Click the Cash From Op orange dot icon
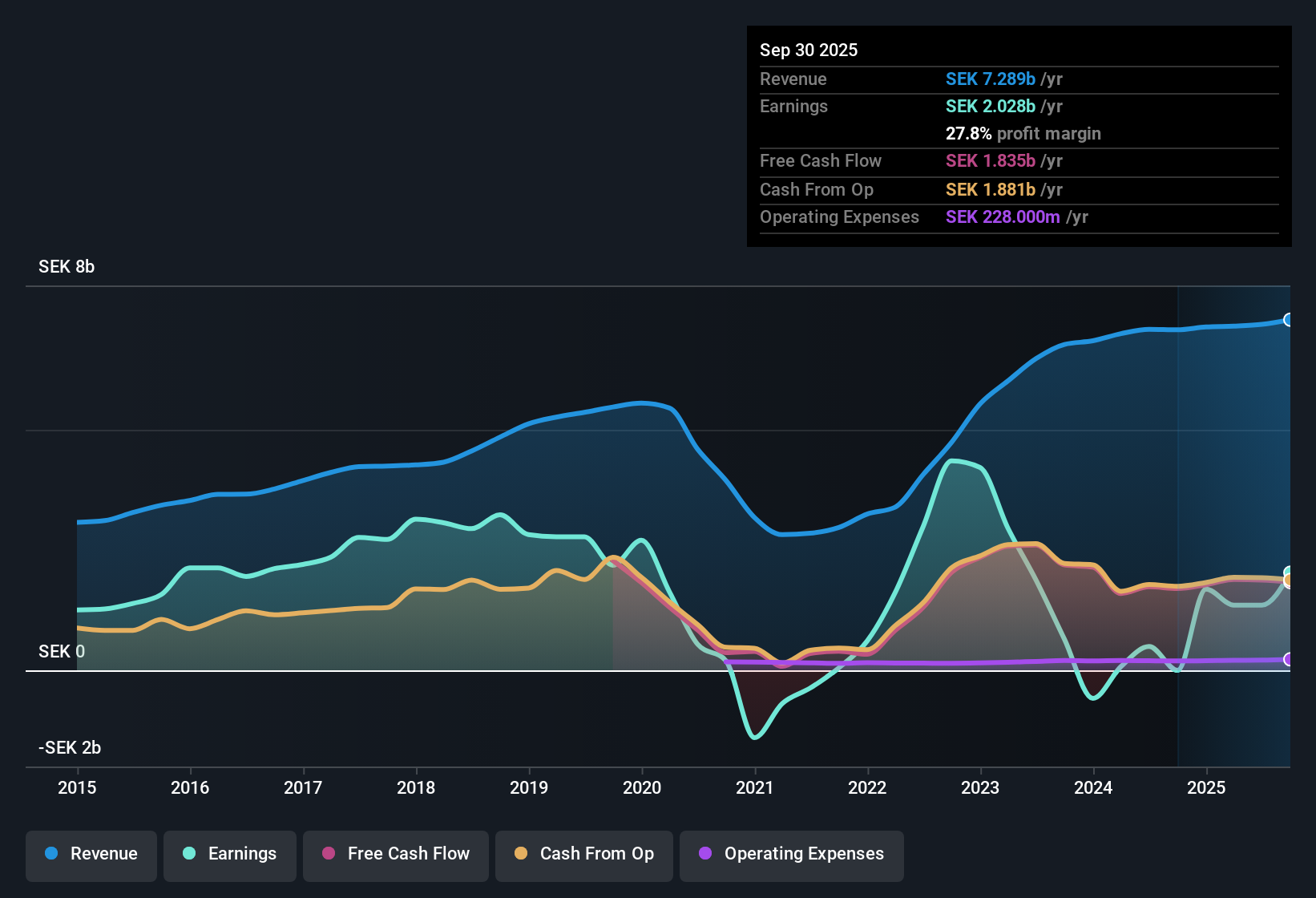1316x898 pixels. tap(521, 854)
